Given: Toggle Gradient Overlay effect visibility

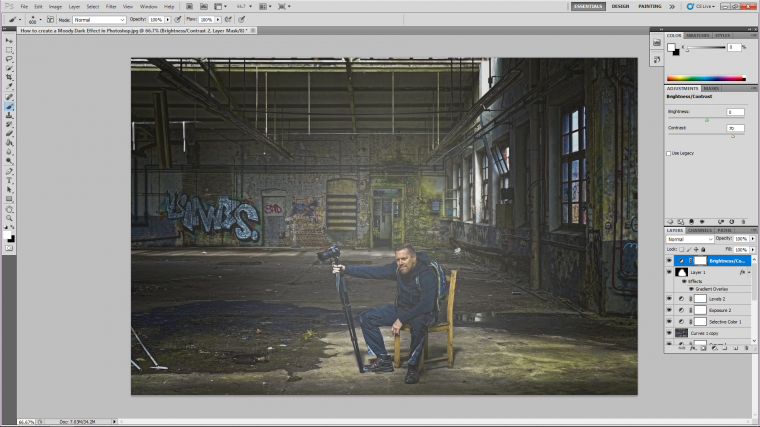Looking at the screenshot, I should pyautogui.click(x=691, y=289).
